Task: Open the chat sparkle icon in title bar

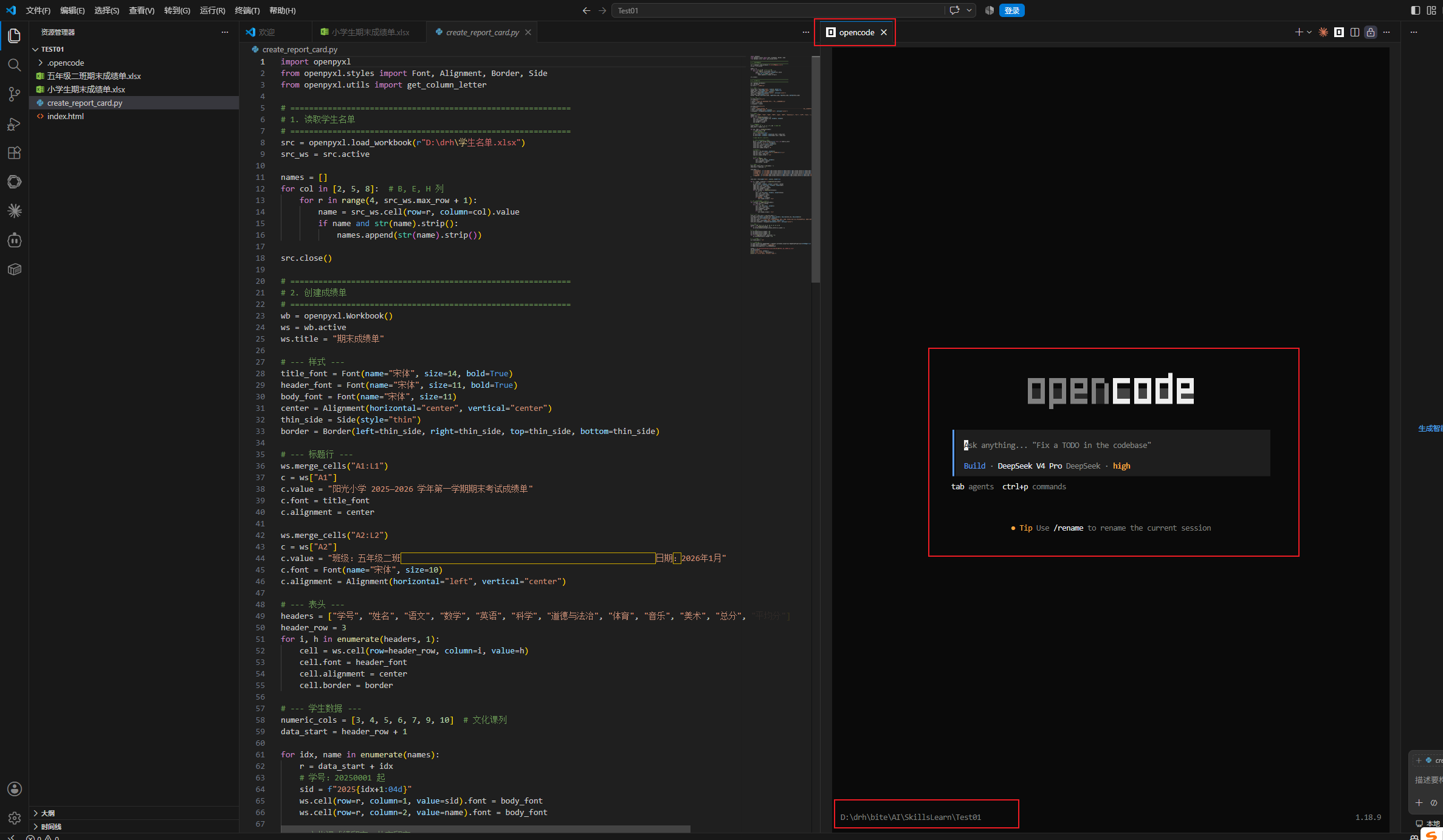Action: 954,10
